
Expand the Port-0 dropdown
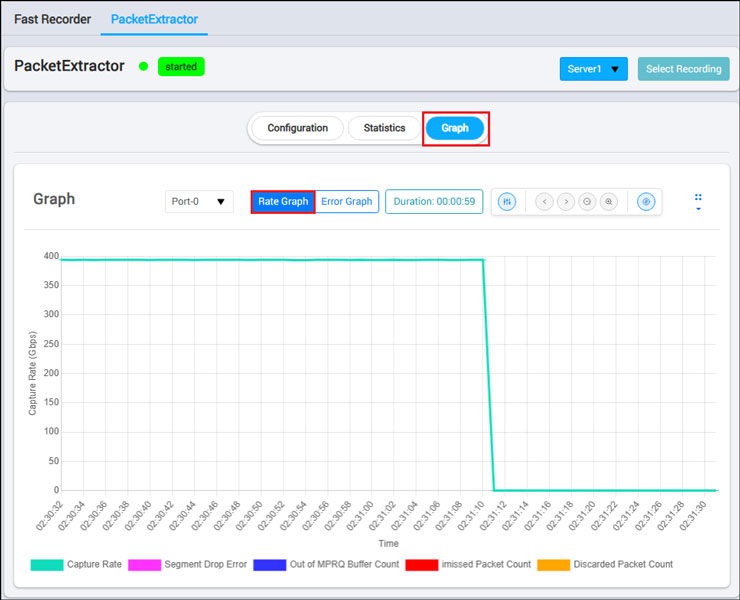pos(199,202)
